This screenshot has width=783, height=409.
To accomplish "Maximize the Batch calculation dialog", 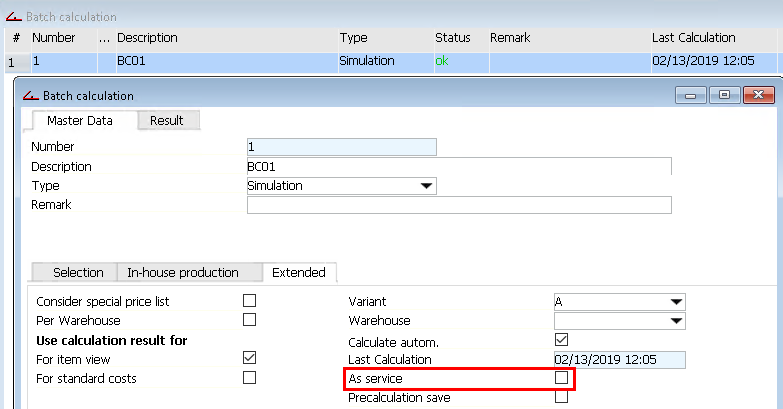I will point(724,95).
